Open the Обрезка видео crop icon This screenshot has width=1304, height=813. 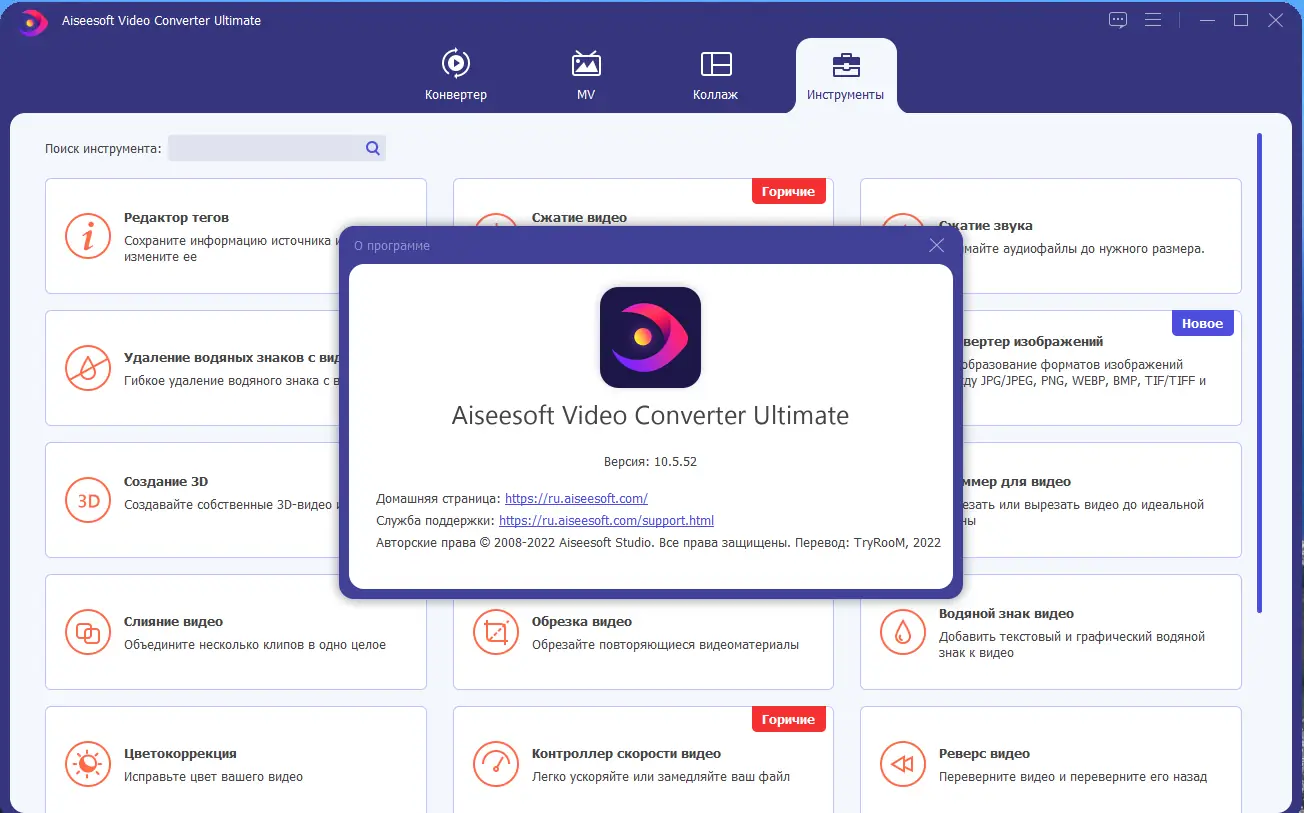pyautogui.click(x=496, y=632)
